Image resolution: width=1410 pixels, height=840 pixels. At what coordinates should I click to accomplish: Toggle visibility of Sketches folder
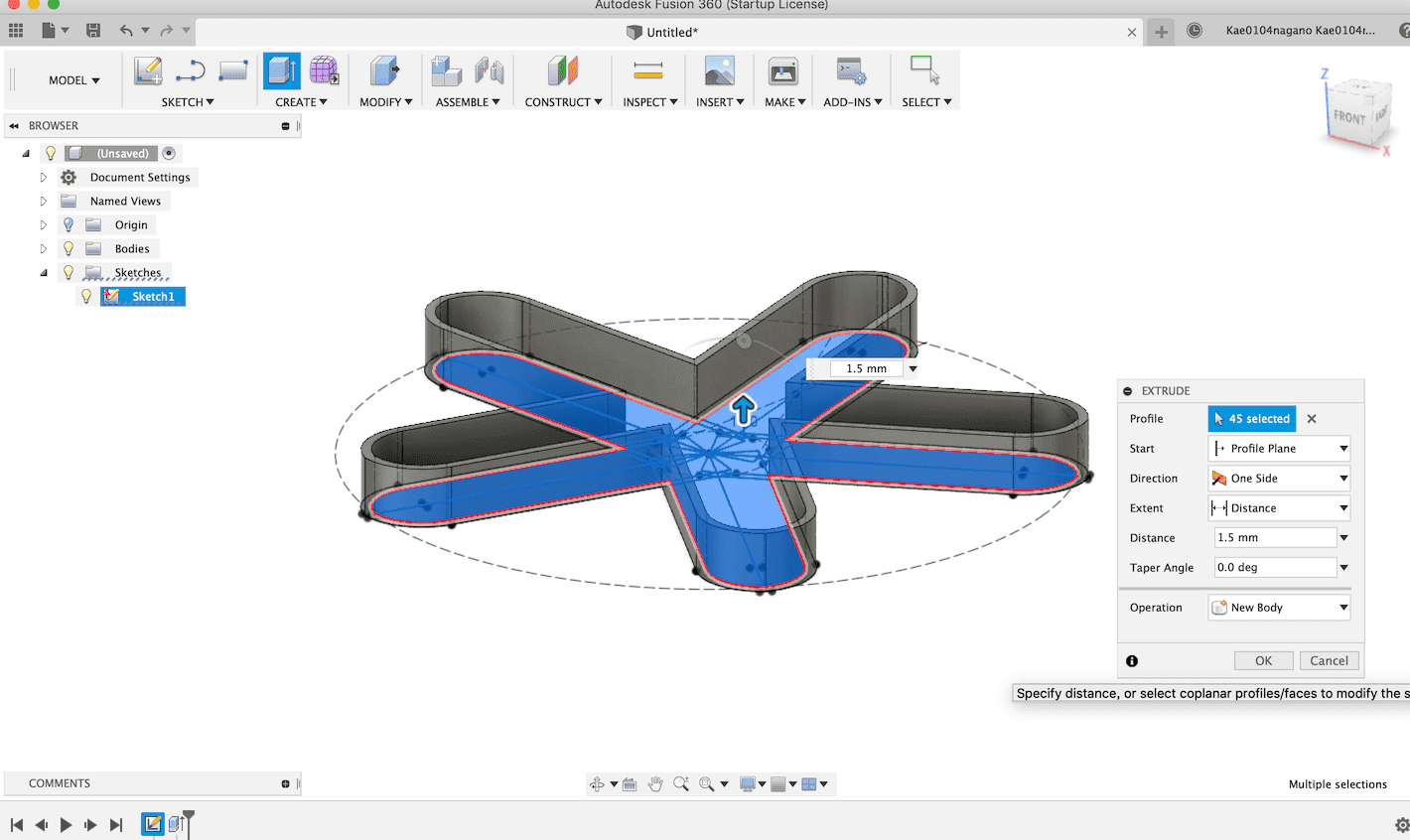click(69, 273)
